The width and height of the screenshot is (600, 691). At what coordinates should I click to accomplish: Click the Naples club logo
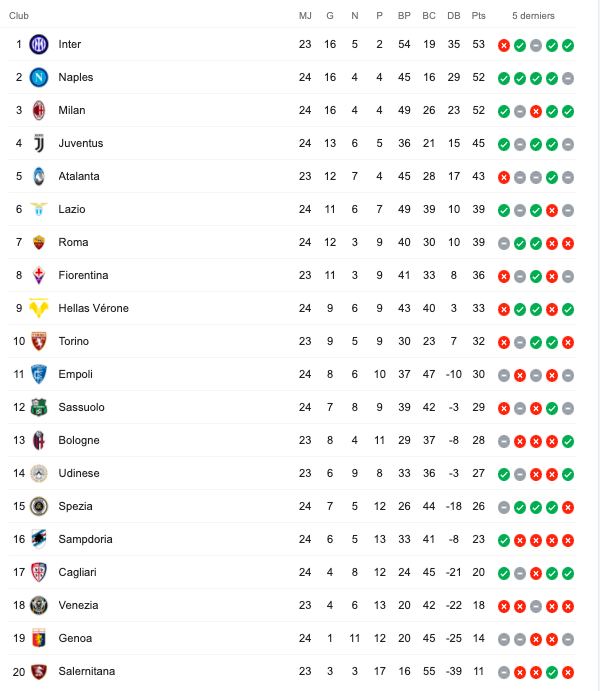[x=39, y=77]
